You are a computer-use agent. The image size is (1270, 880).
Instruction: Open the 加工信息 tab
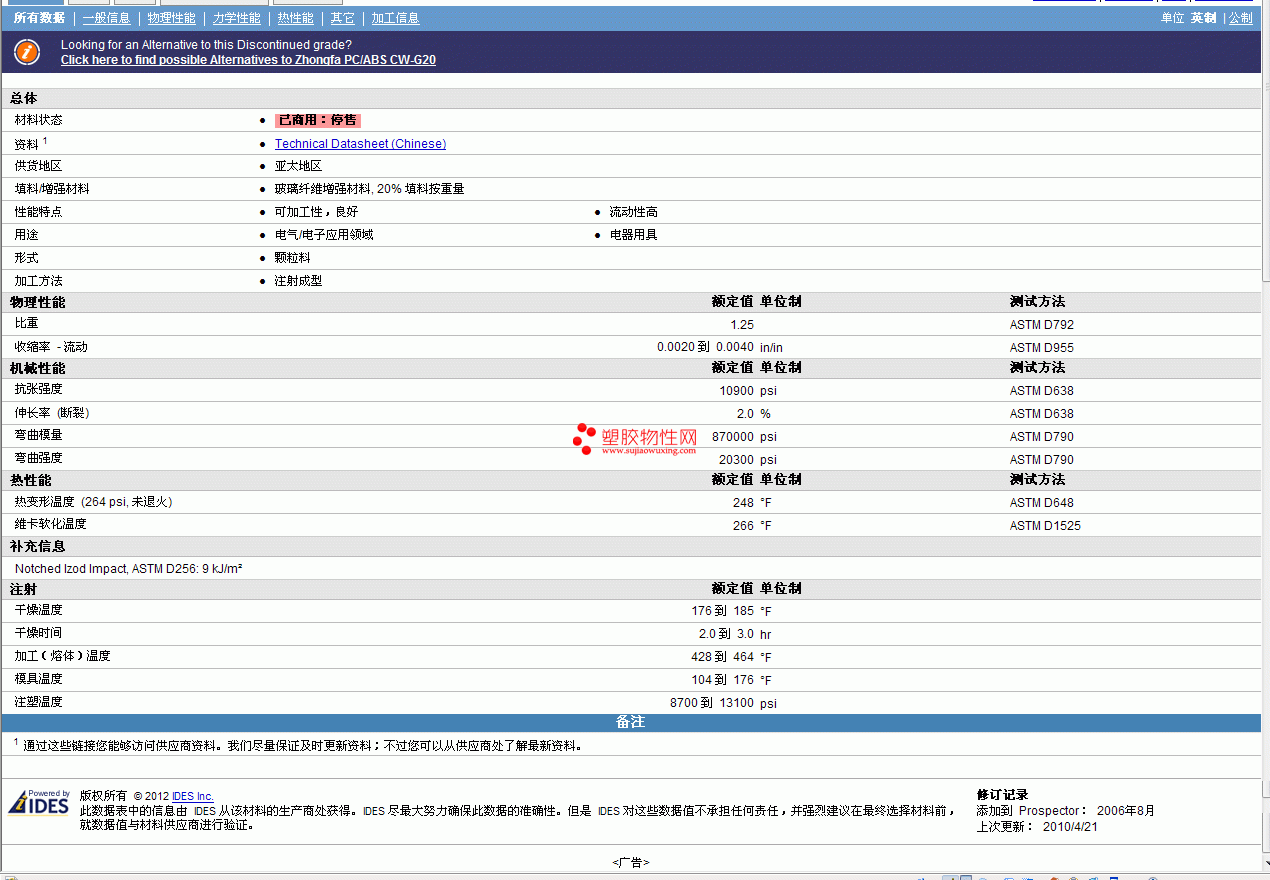395,18
